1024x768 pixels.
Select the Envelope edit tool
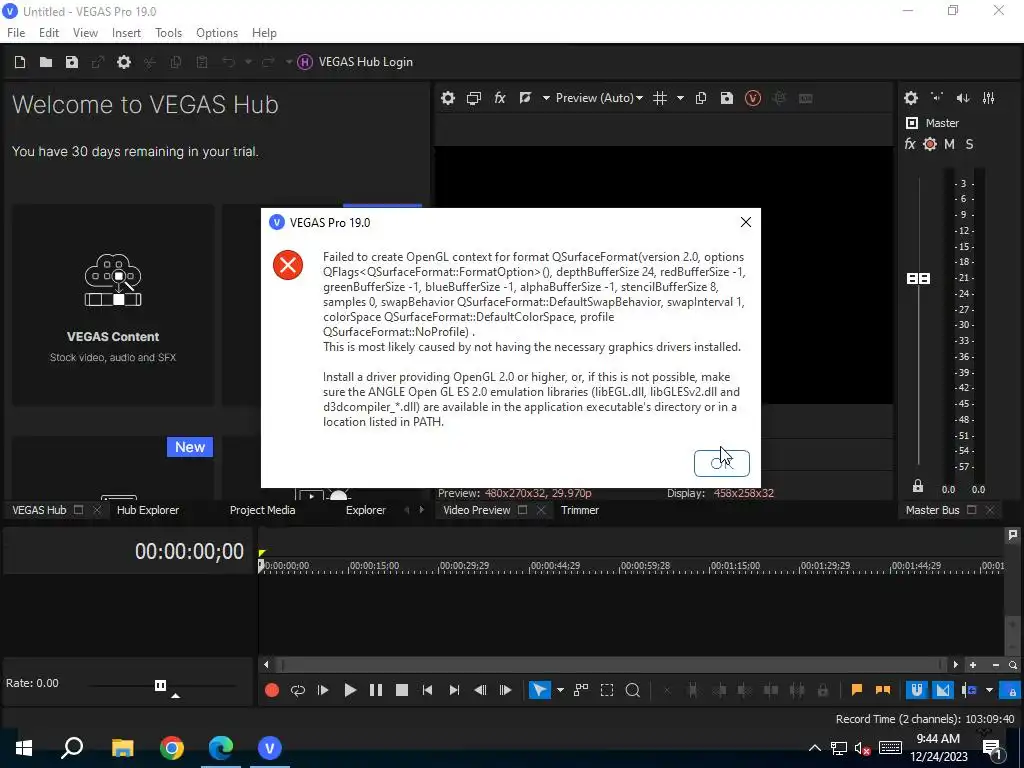tap(581, 690)
